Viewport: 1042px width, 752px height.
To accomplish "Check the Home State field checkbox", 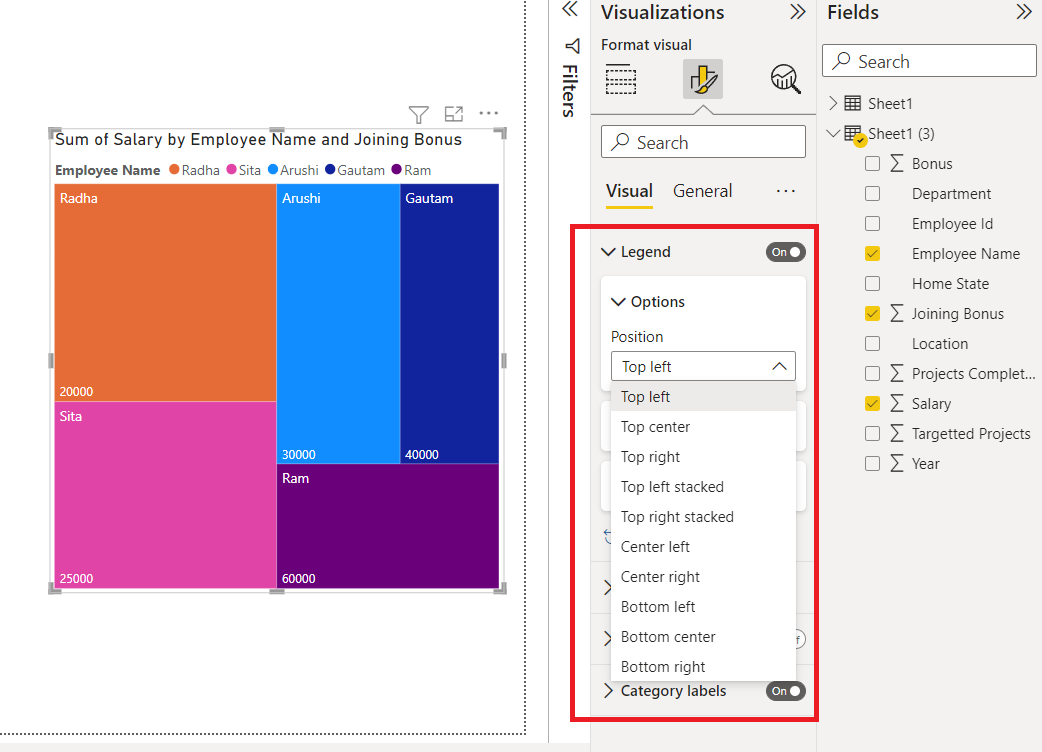I will click(873, 284).
